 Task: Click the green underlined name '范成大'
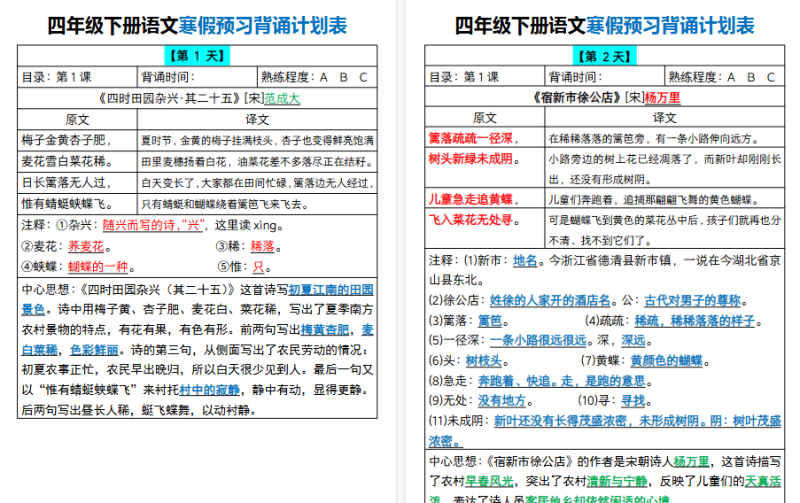click(282, 98)
